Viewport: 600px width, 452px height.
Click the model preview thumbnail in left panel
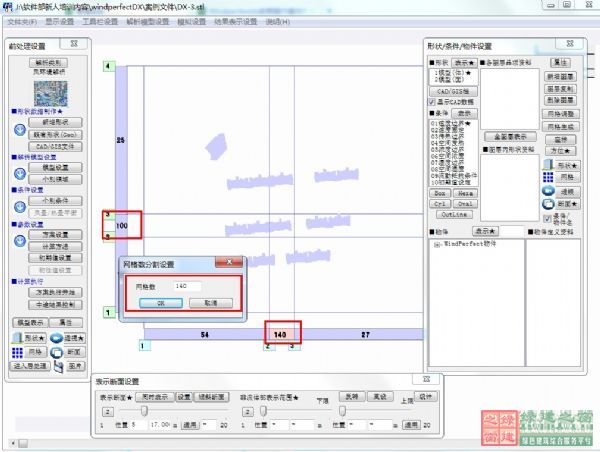[x=49, y=92]
